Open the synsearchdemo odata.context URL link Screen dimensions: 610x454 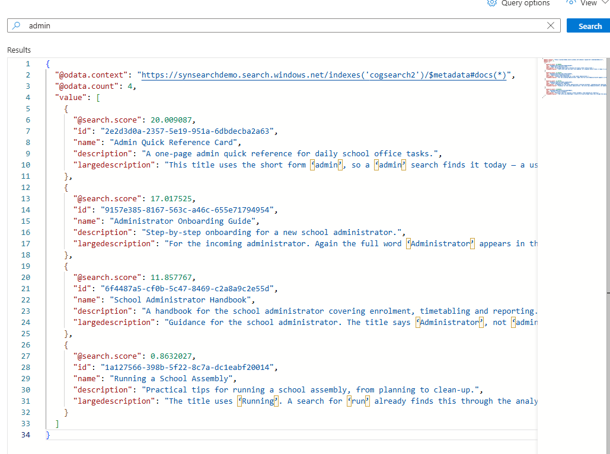(324, 75)
